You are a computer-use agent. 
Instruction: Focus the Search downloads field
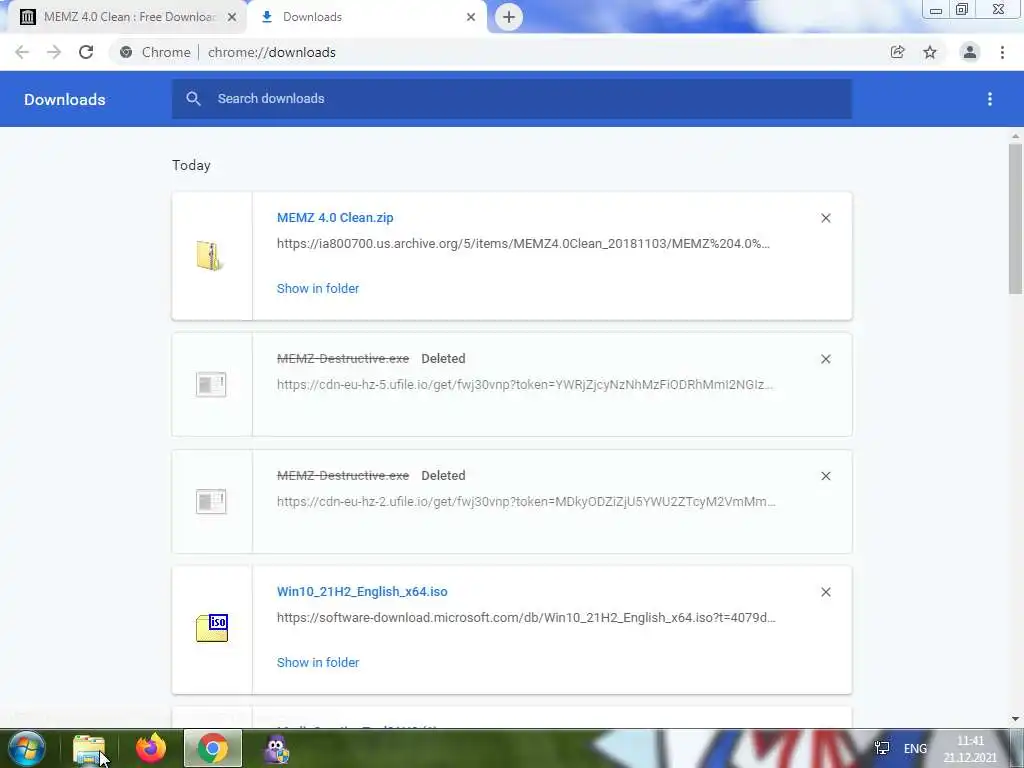coord(512,99)
